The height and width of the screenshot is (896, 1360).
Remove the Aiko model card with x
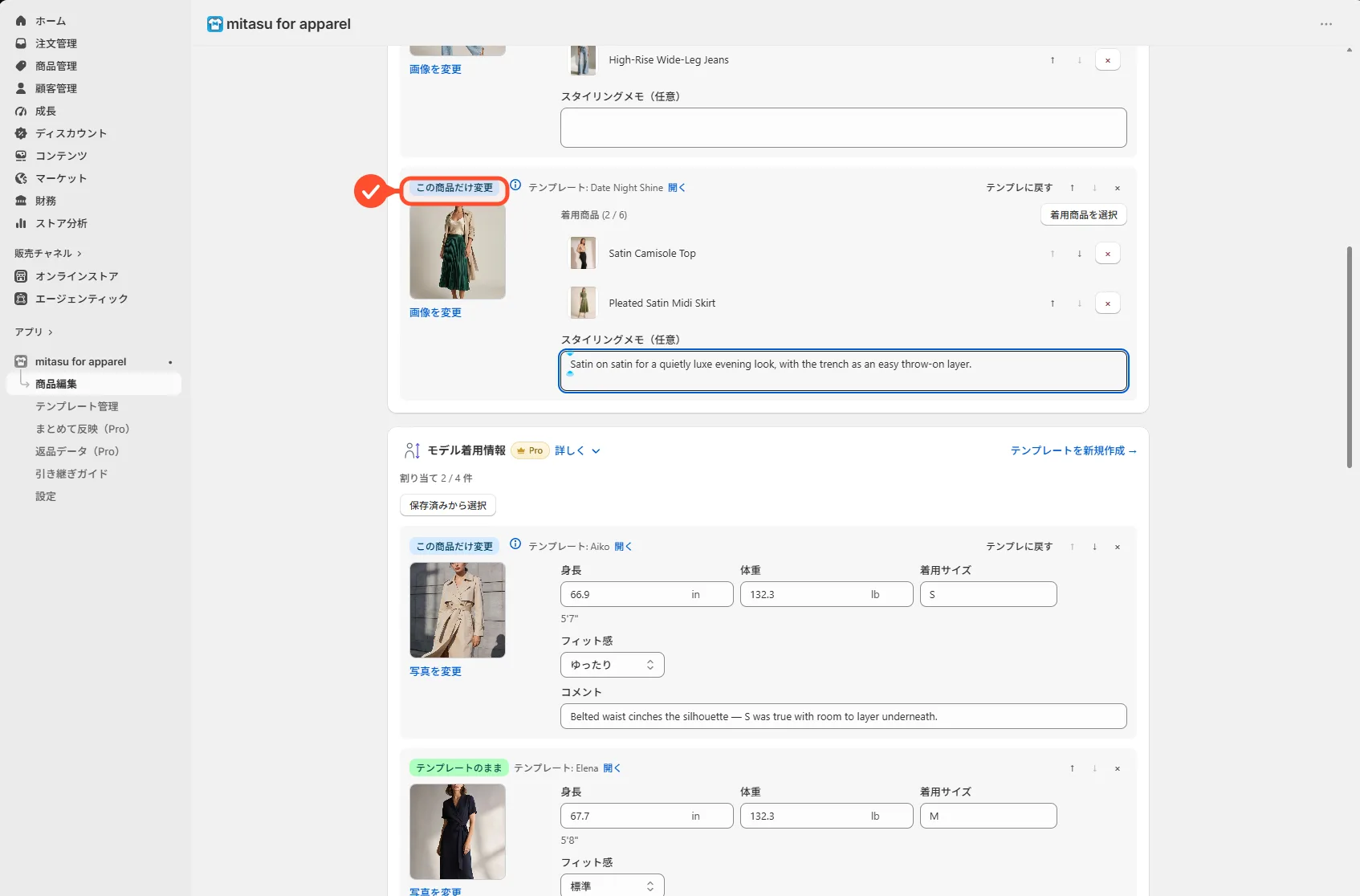1117,547
